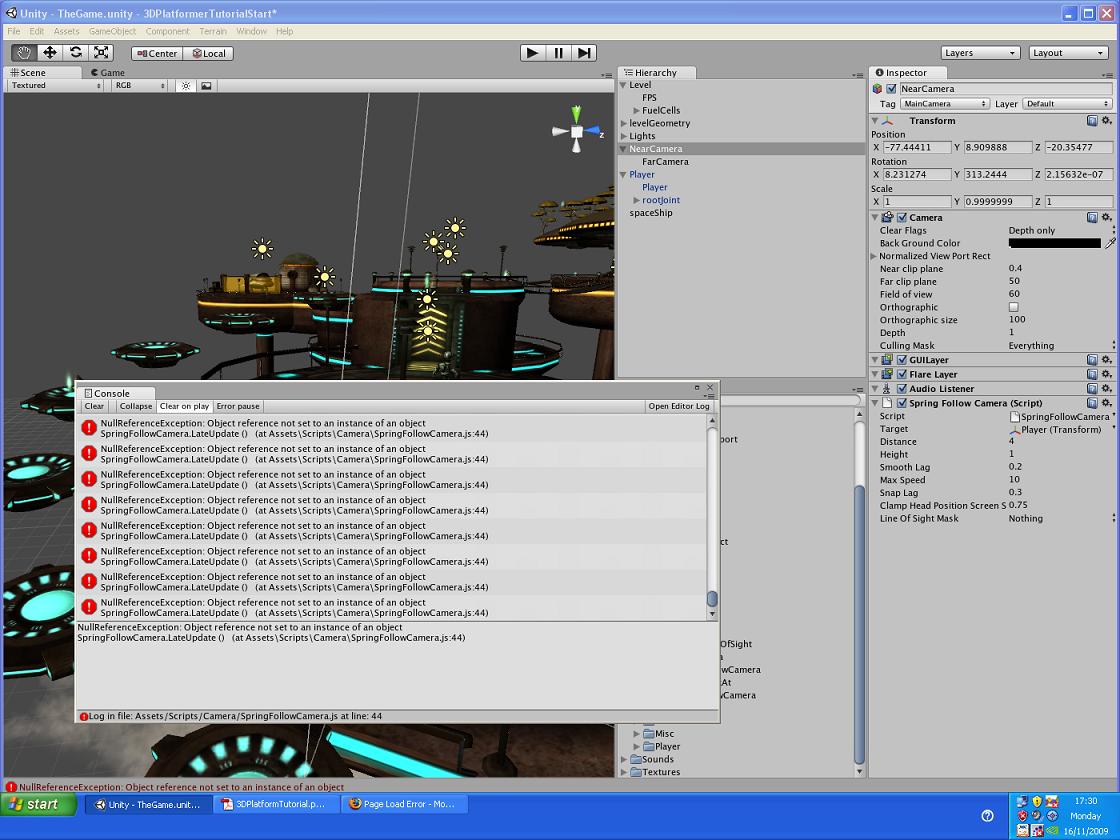The image size is (1120, 840).
Task: Expand the Player object in the Hierarchy
Action: coord(622,174)
